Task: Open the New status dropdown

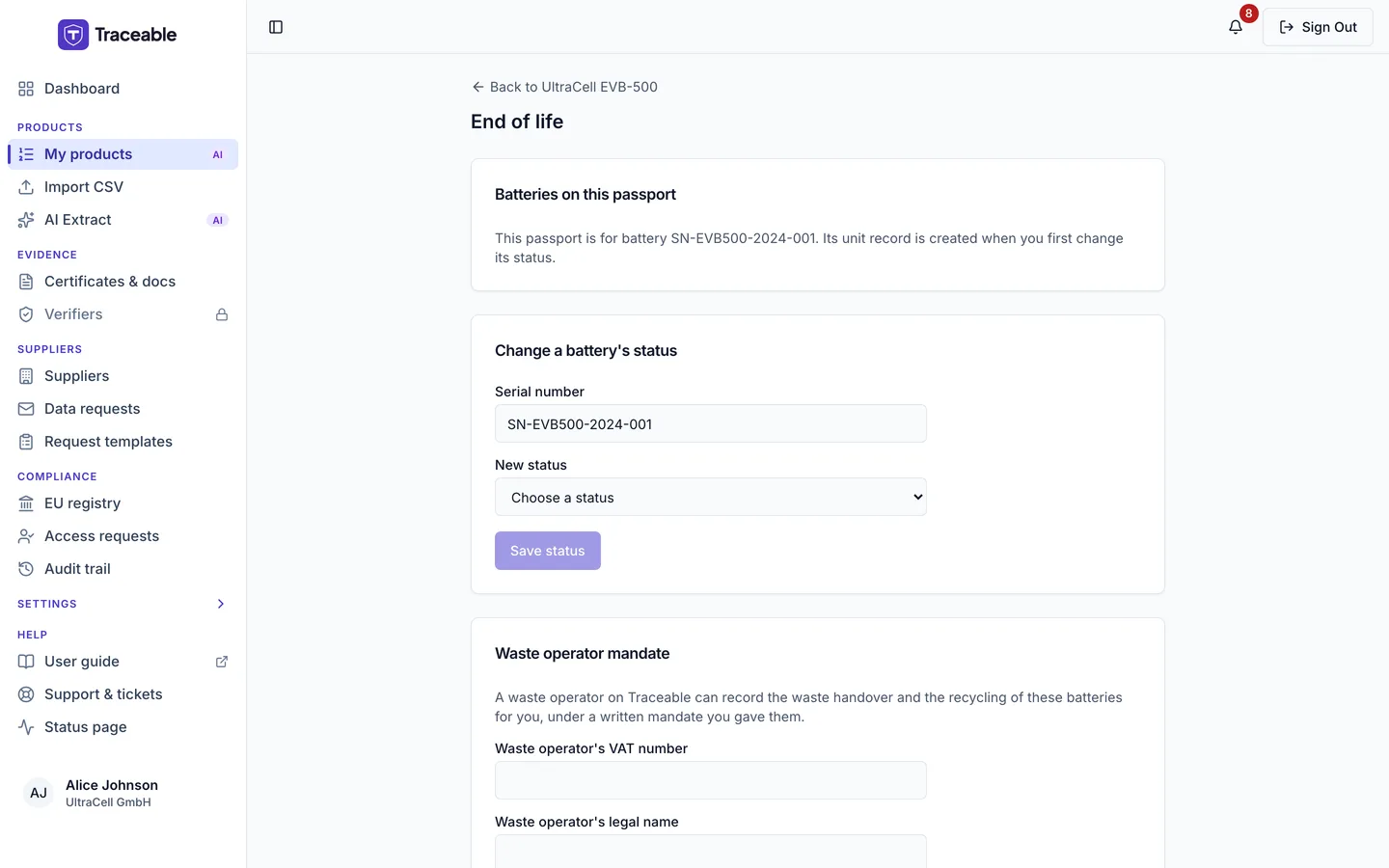Action: coord(711,497)
